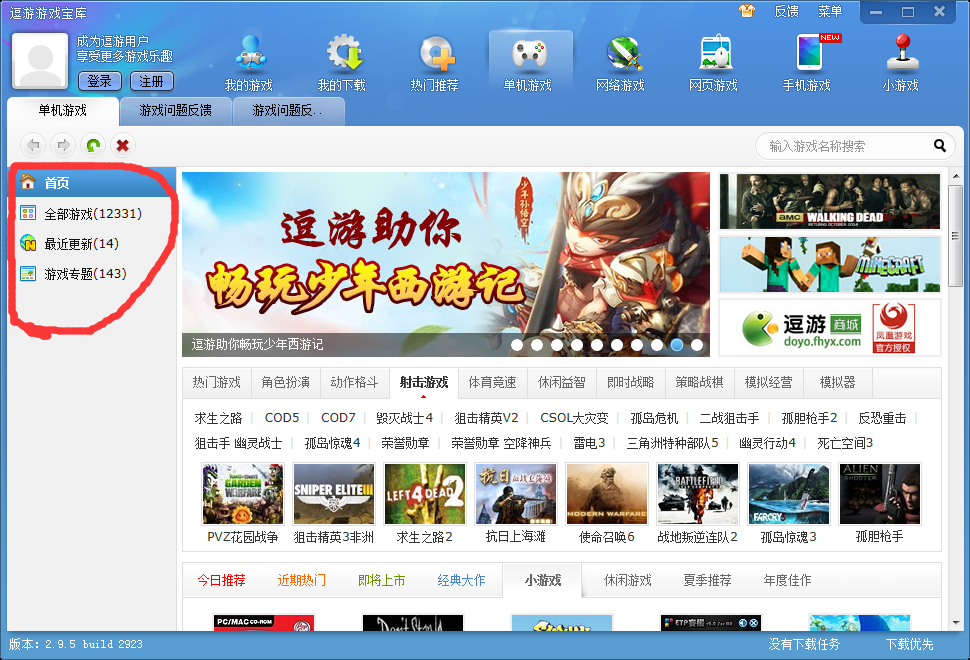
Task: Select 单机游戏 gamepad icon
Action: 528,63
